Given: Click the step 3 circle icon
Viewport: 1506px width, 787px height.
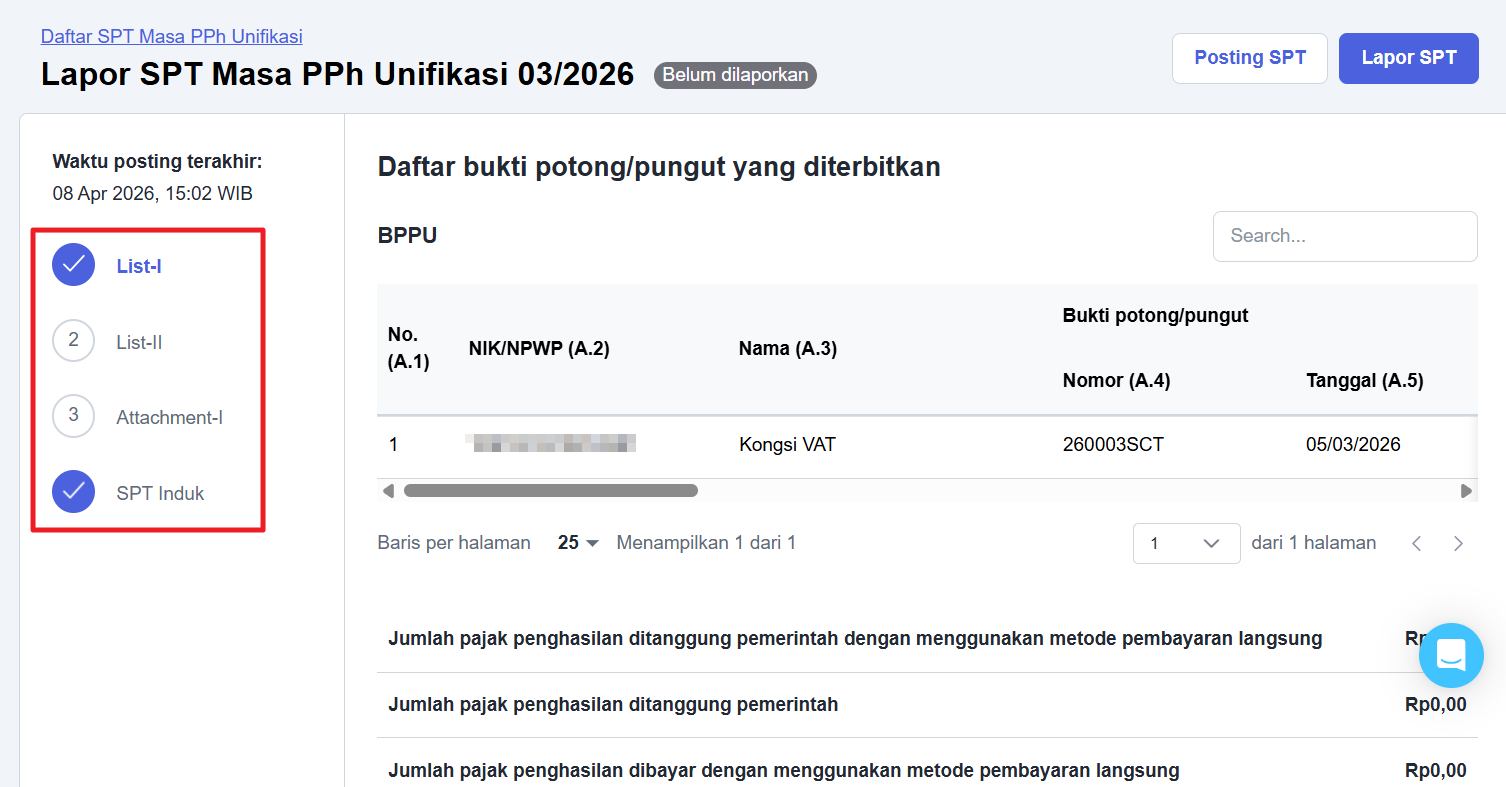Looking at the screenshot, I should [x=73, y=416].
